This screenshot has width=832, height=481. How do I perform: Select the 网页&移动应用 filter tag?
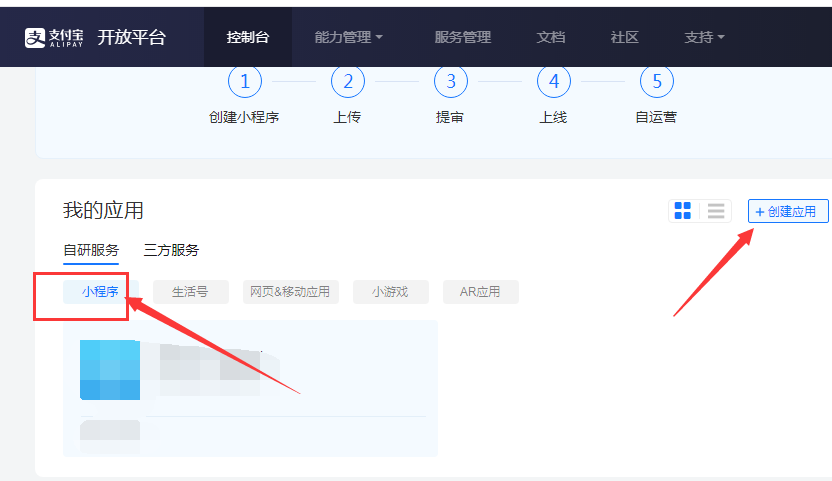[291, 292]
